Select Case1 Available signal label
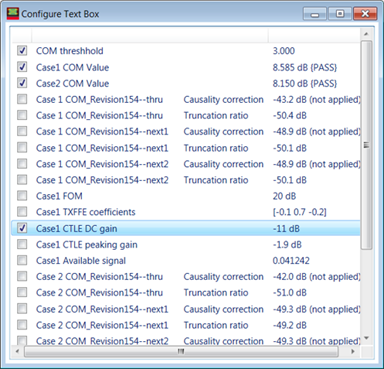 [81, 261]
